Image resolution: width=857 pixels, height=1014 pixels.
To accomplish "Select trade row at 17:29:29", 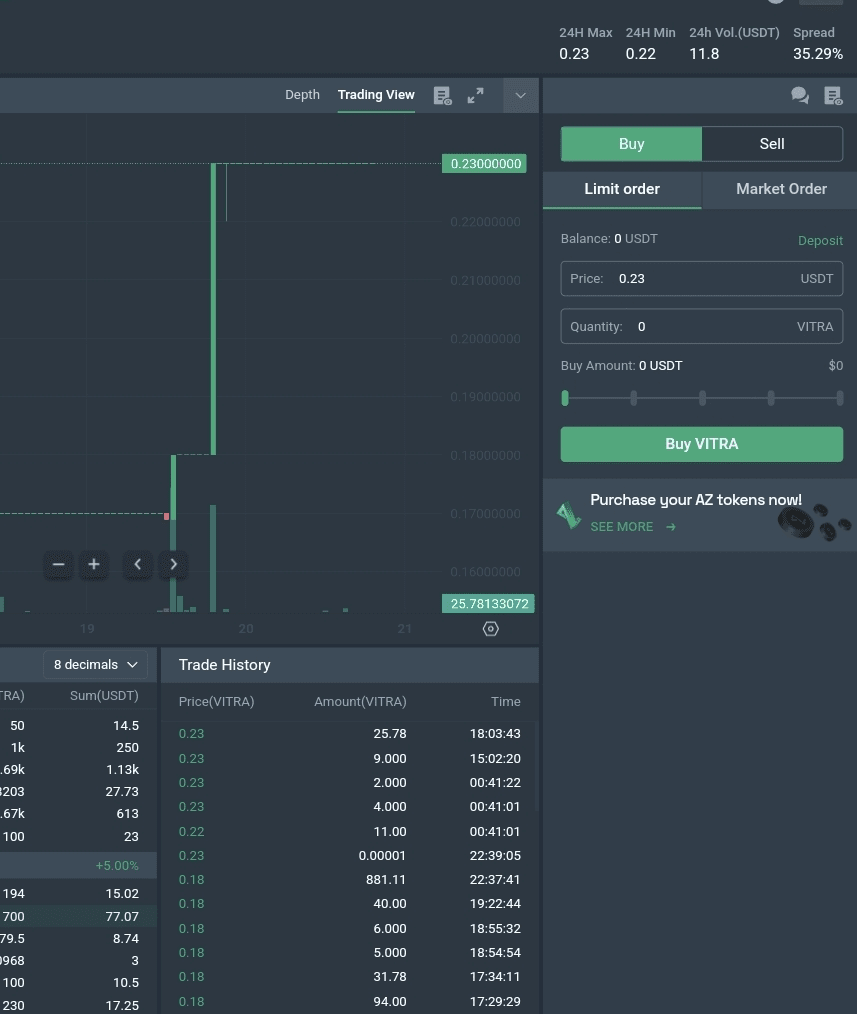I will point(349,1002).
